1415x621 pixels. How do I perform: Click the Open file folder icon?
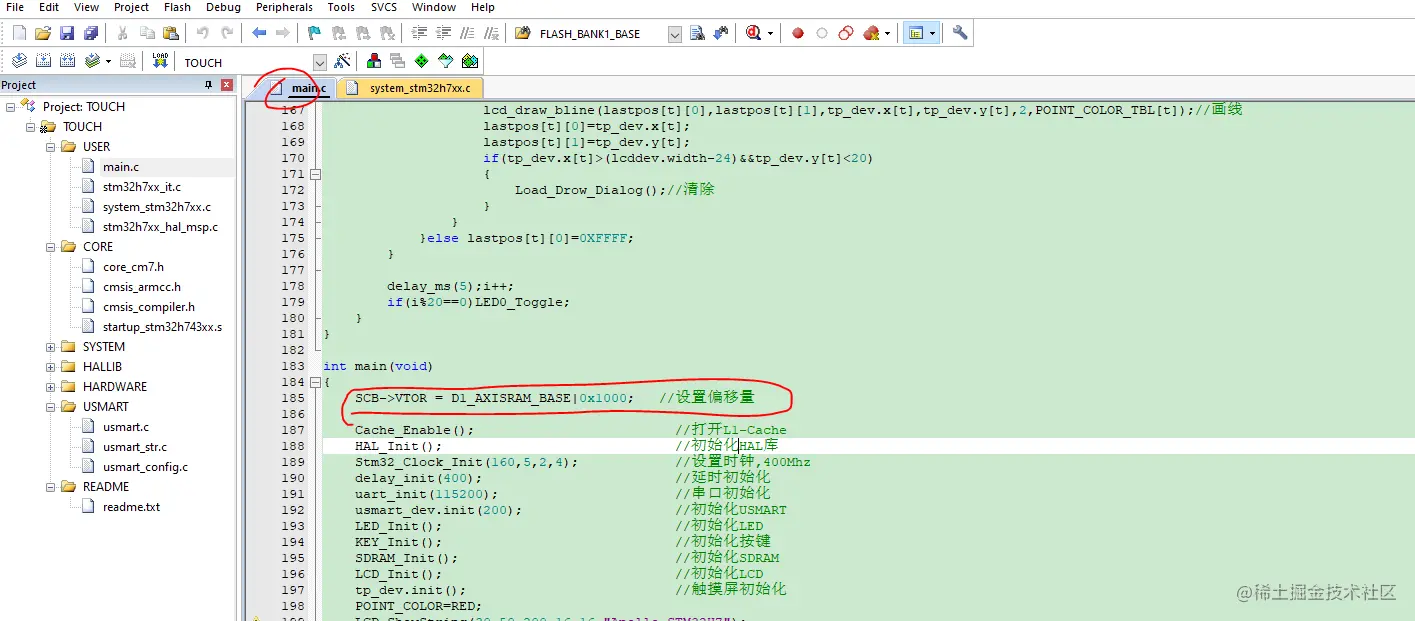coord(43,33)
